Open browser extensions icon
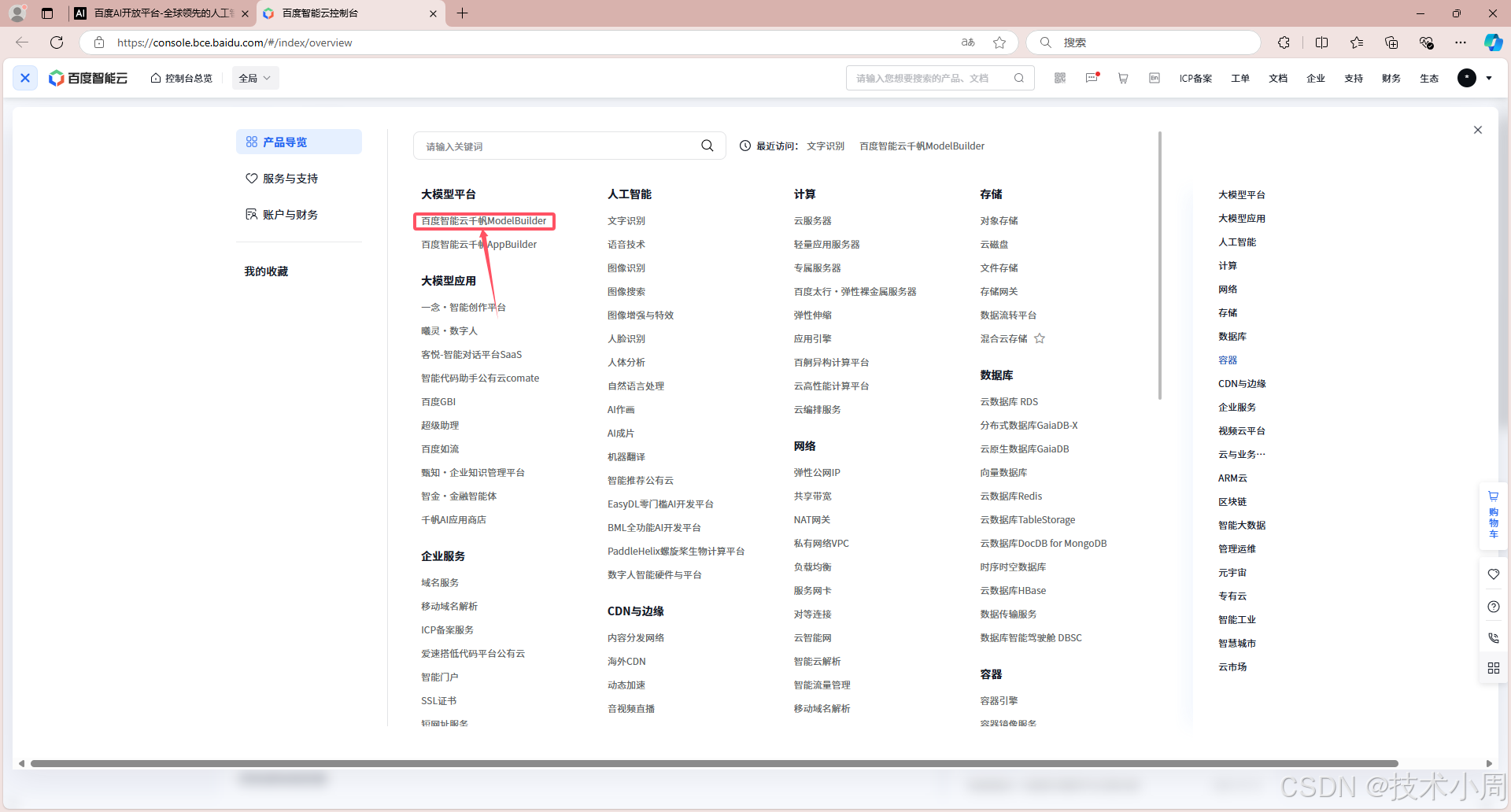 [x=1284, y=42]
